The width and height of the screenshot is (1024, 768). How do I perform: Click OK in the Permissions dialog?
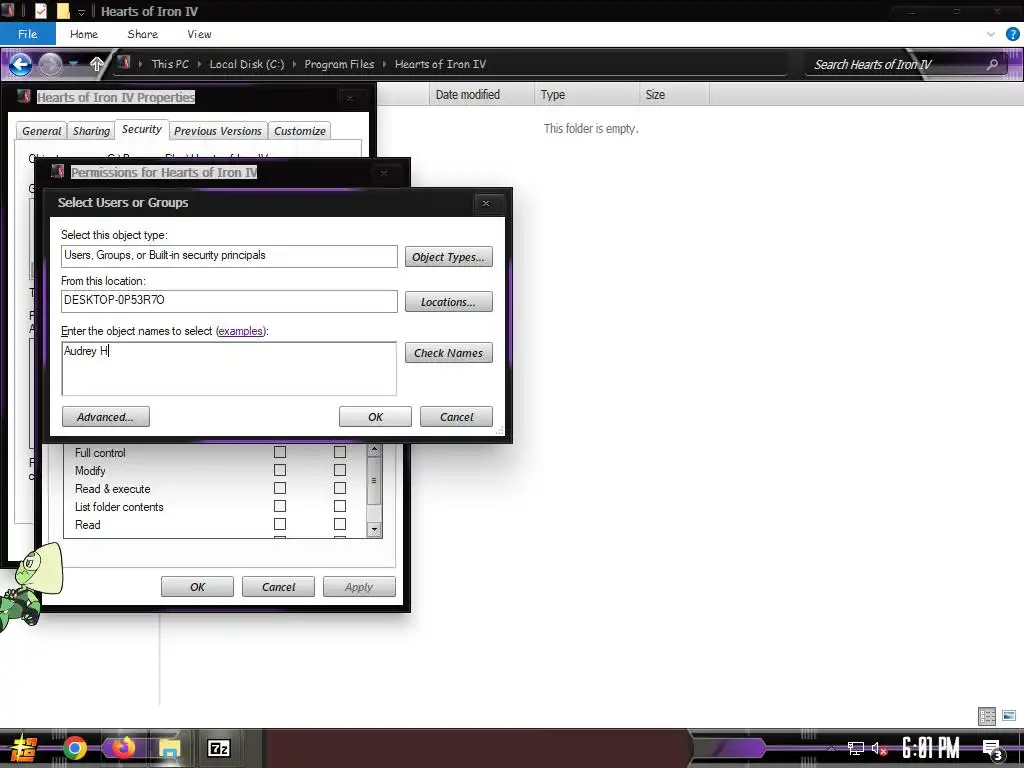click(x=197, y=586)
